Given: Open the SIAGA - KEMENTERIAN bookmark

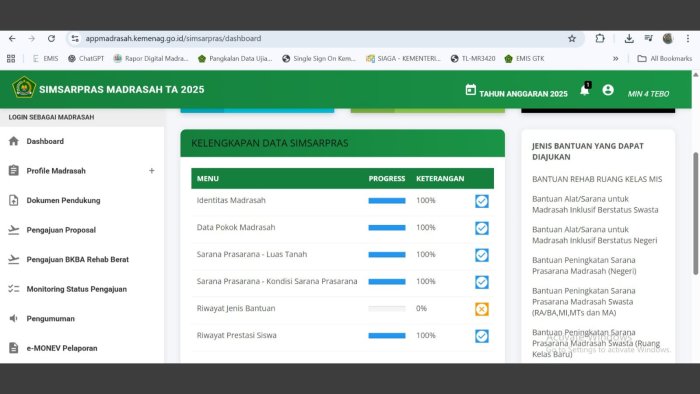Looking at the screenshot, I should pyautogui.click(x=404, y=58).
